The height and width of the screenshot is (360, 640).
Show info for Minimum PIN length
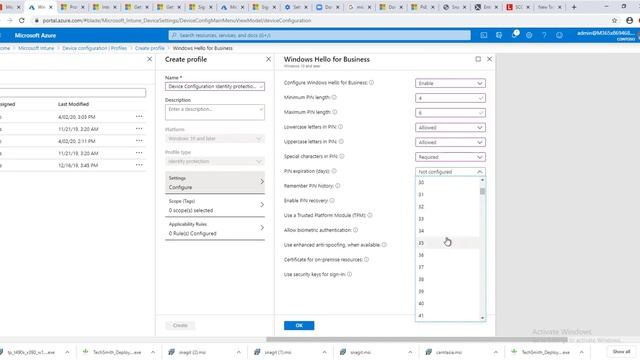tap(334, 97)
